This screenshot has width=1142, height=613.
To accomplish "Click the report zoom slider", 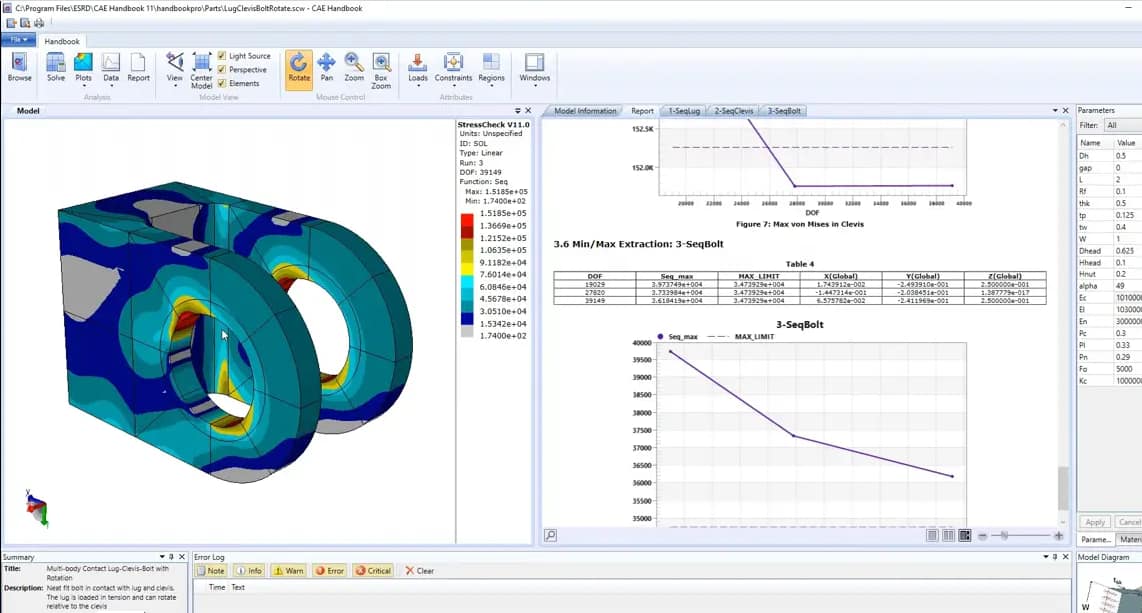I will click(1020, 536).
